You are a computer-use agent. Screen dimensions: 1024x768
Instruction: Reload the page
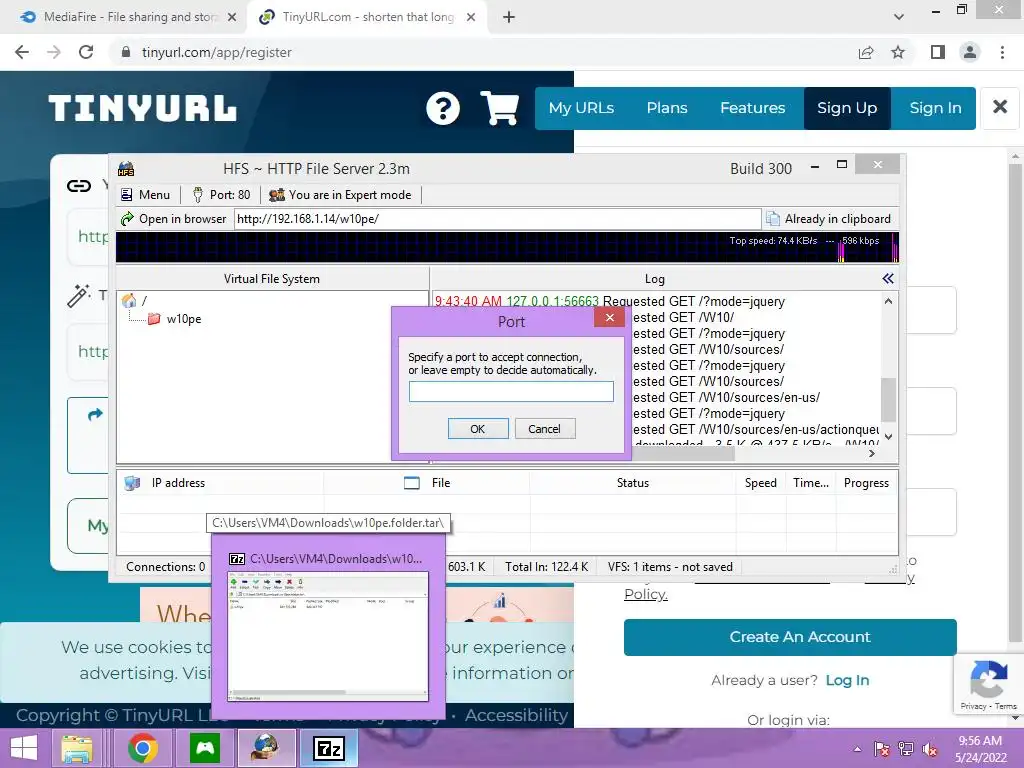(x=86, y=52)
